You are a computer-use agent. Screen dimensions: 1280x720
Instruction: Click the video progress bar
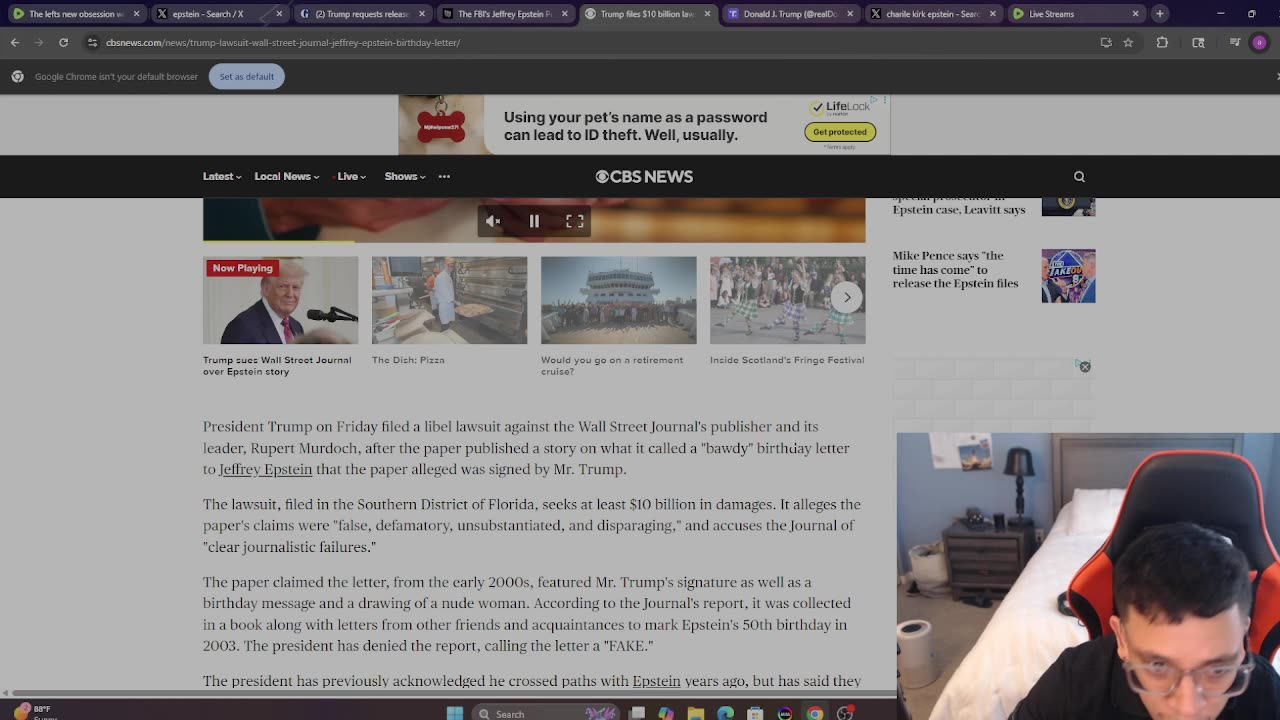534,241
